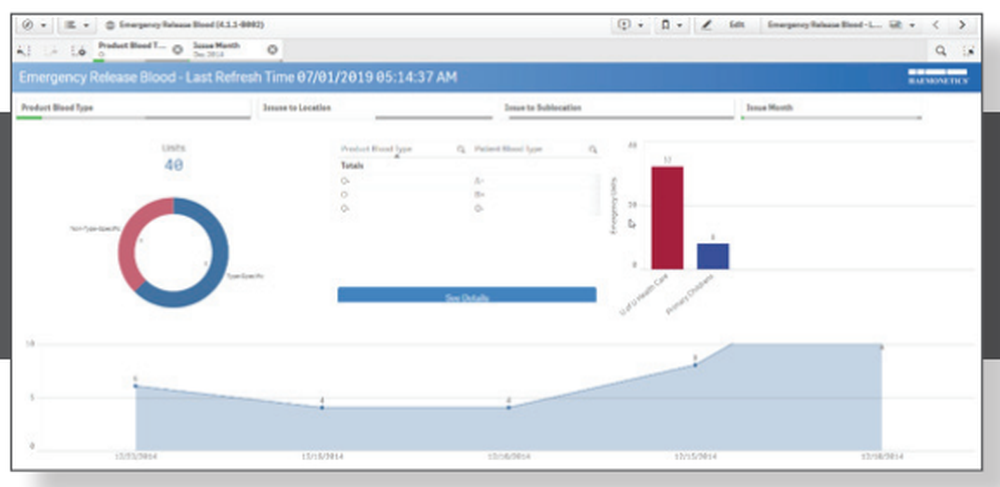Image resolution: width=1000 pixels, height=487 pixels.
Task: Select the red Non-Type-Specific donut segment
Action: pyautogui.click(x=131, y=237)
